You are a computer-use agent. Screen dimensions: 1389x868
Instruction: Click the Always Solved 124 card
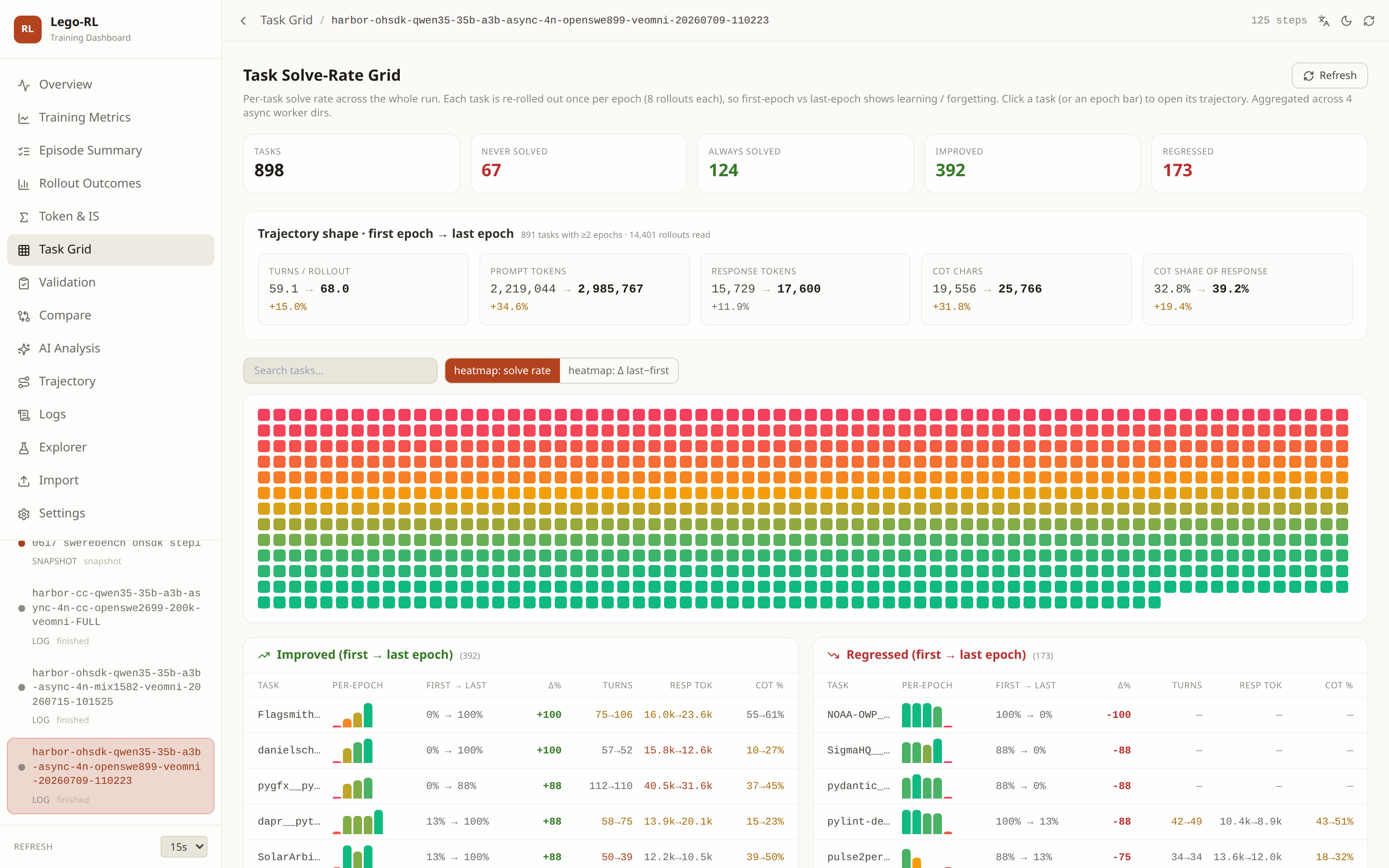[x=805, y=164]
